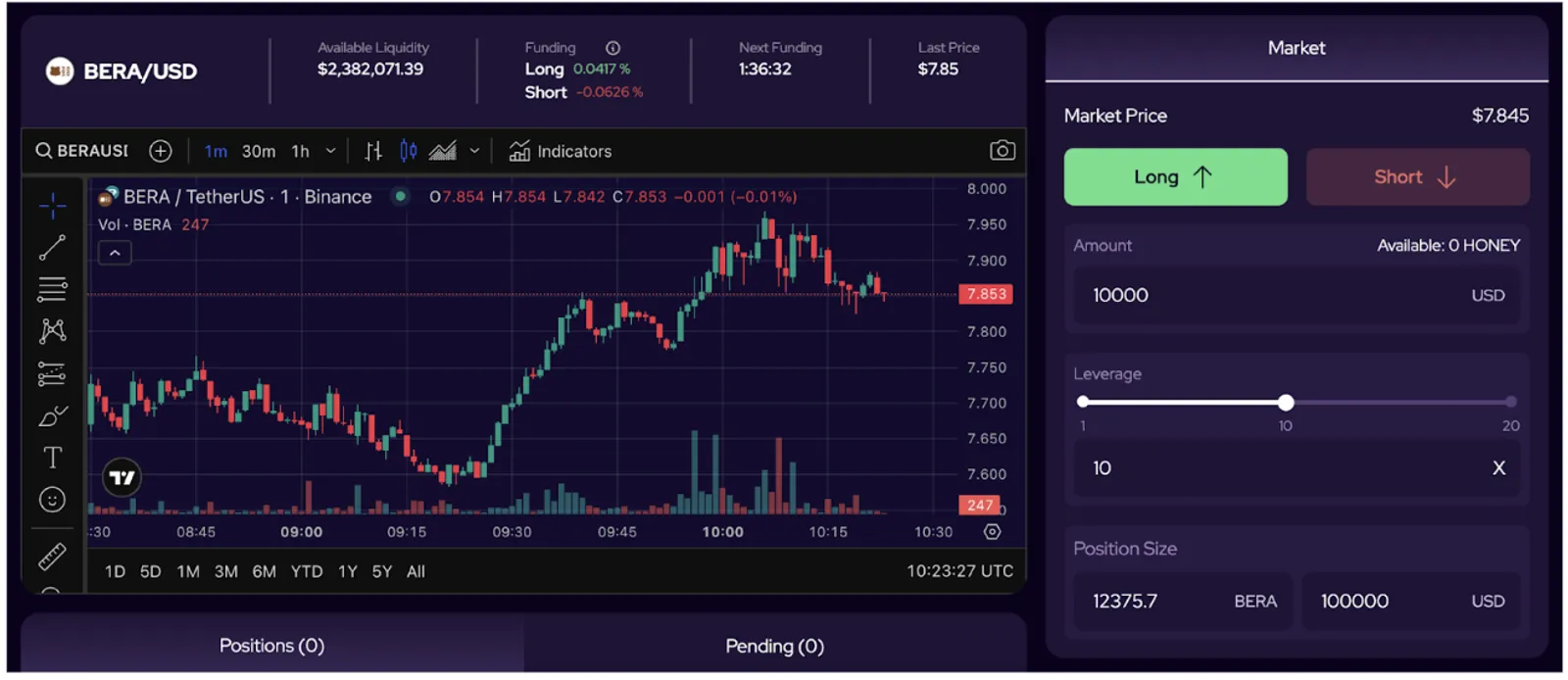Select the candlestick chart style icon
The image size is (1568, 680).
click(409, 151)
